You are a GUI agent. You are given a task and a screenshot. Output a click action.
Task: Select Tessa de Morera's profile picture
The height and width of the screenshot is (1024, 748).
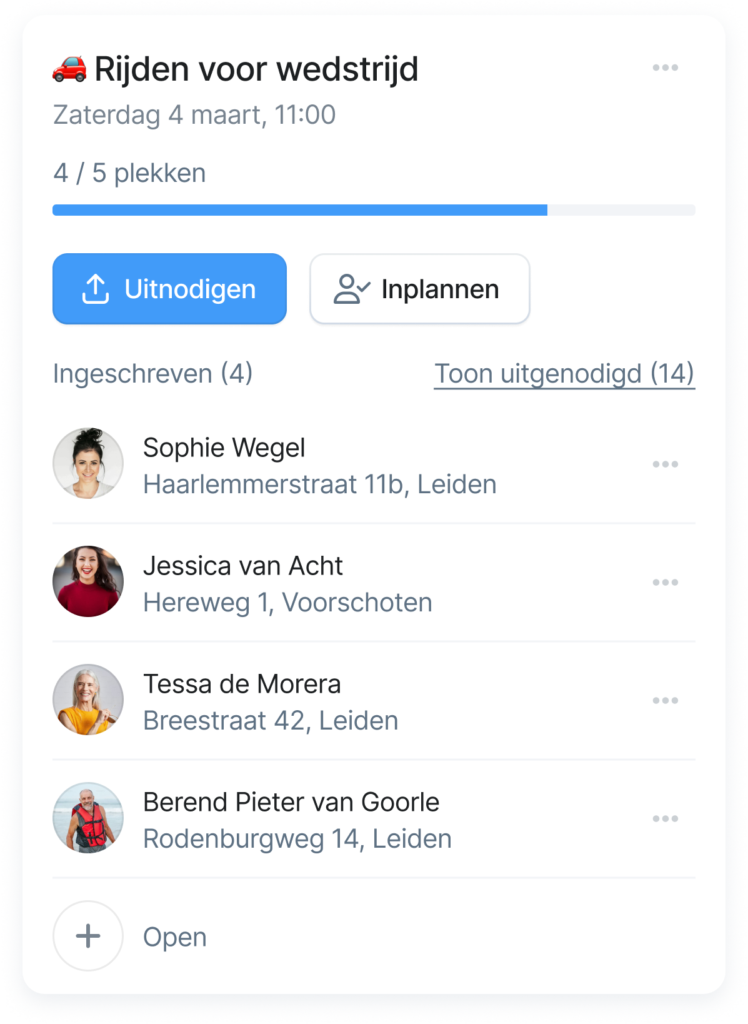coord(88,700)
